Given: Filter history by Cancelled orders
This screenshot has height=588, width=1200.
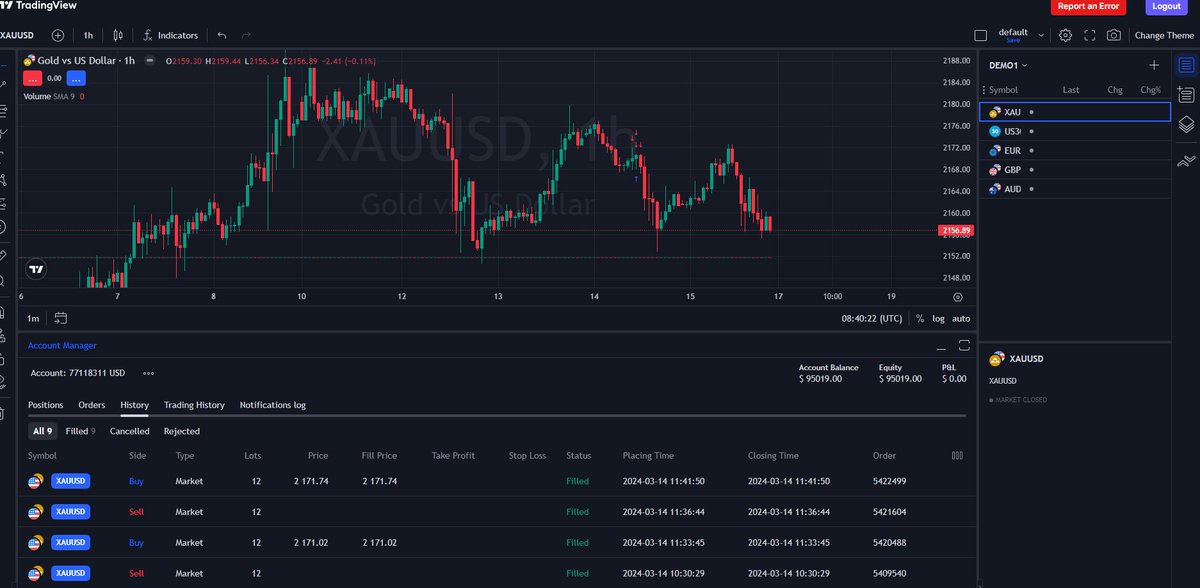Looking at the screenshot, I should pos(129,431).
